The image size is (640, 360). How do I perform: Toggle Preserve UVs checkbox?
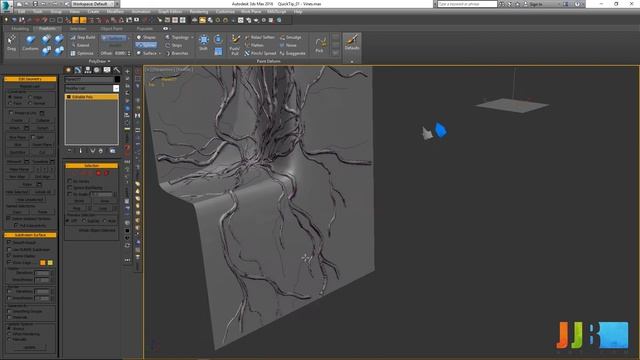point(11,113)
